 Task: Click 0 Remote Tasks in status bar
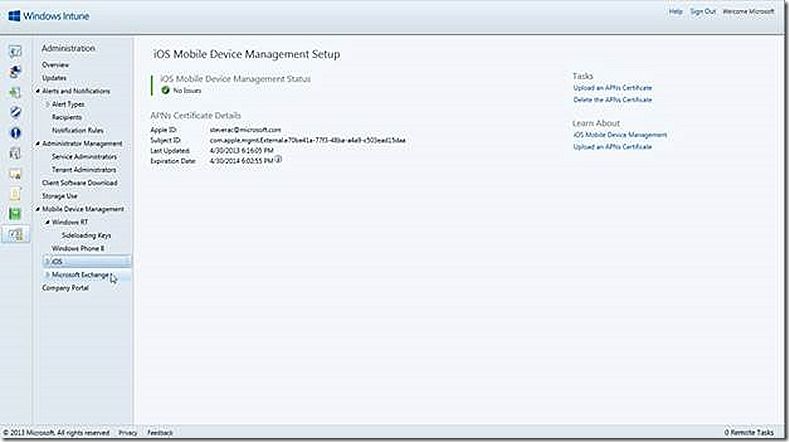749,432
